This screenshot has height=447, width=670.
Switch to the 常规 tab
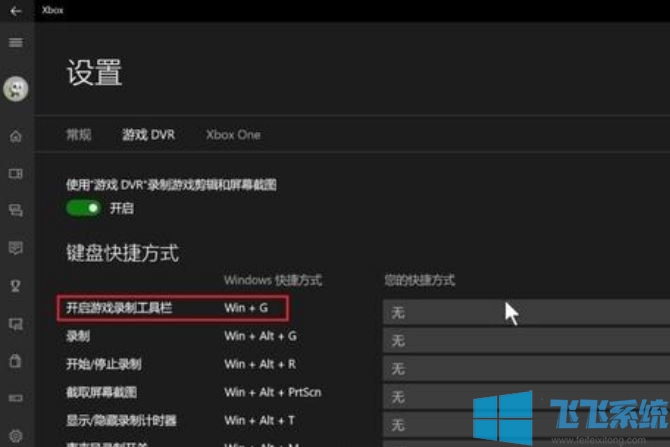[78, 134]
